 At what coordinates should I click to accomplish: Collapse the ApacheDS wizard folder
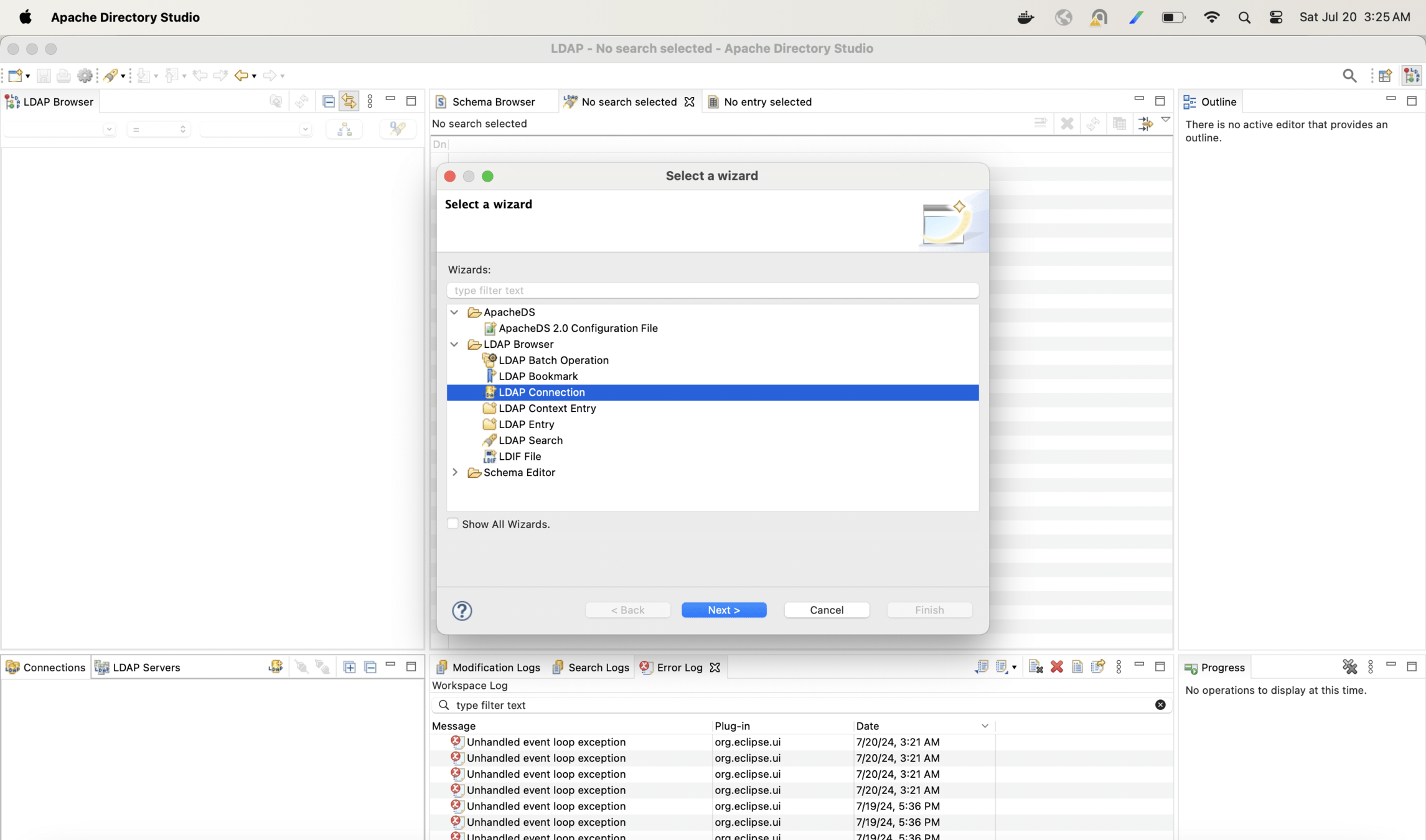[x=454, y=312]
